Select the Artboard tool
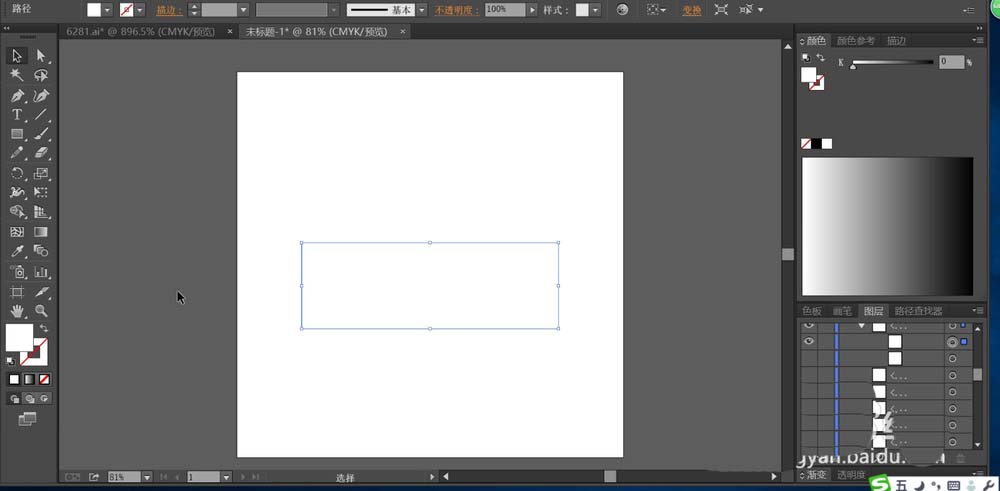Screen dimensions: 1000x491 coord(17,292)
